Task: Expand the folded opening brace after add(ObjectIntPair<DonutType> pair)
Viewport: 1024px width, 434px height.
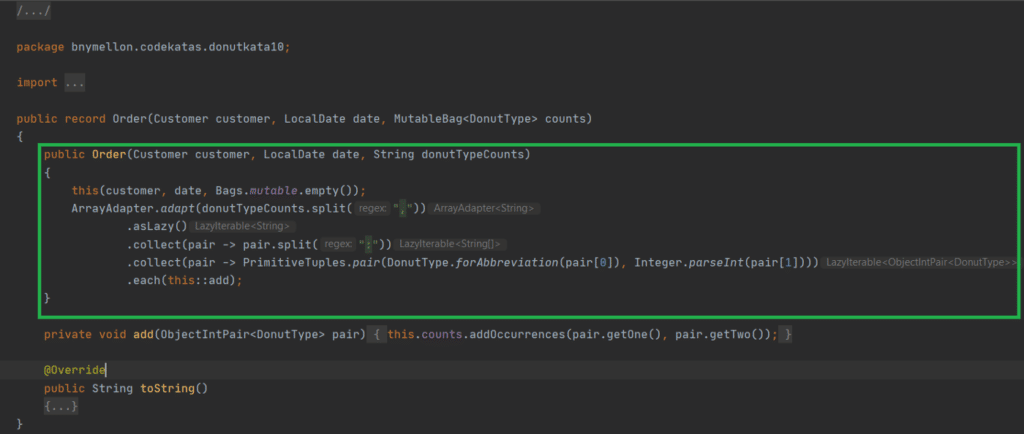Action: 377,335
